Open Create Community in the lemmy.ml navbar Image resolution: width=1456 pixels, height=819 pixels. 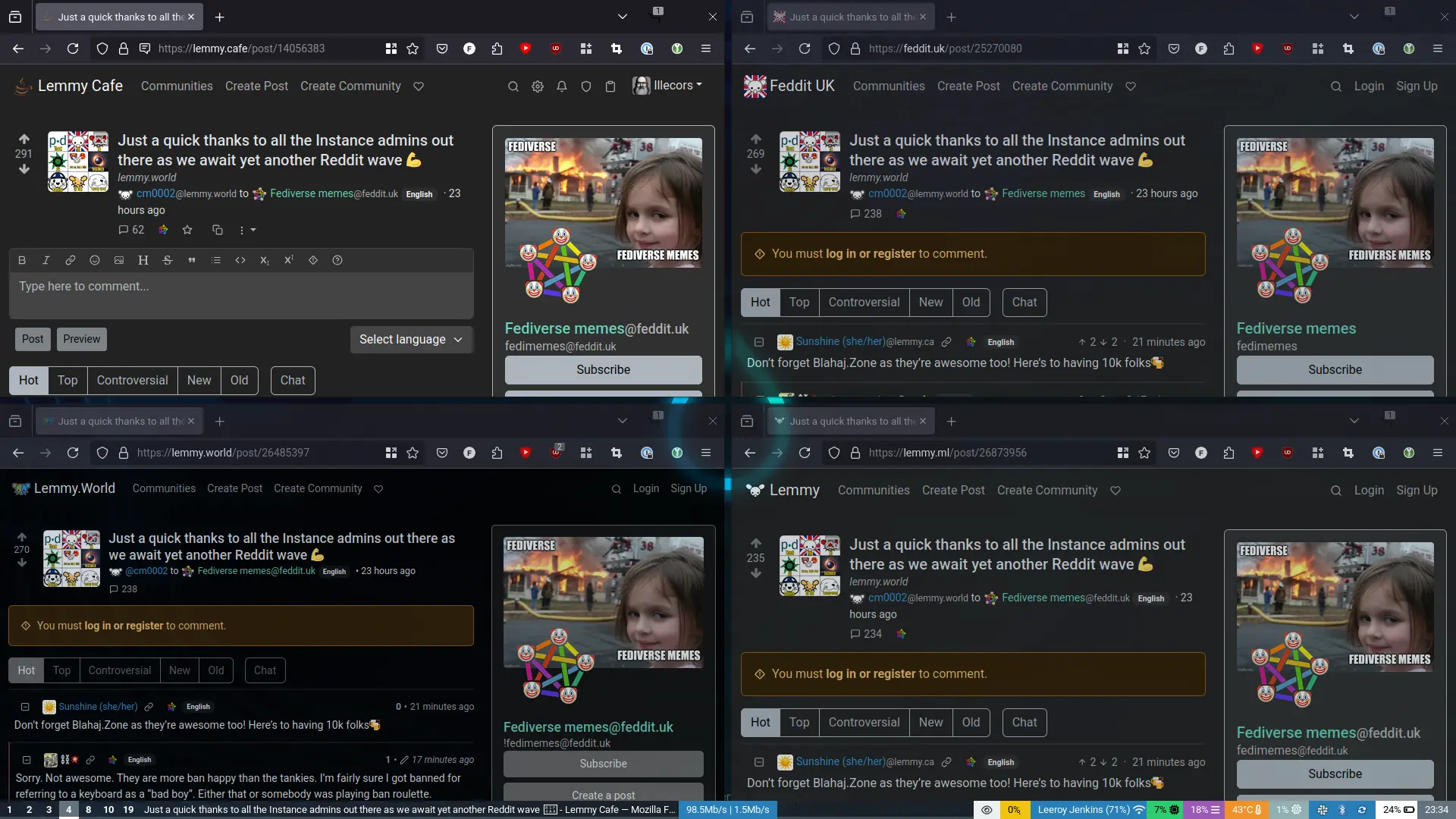(1047, 491)
